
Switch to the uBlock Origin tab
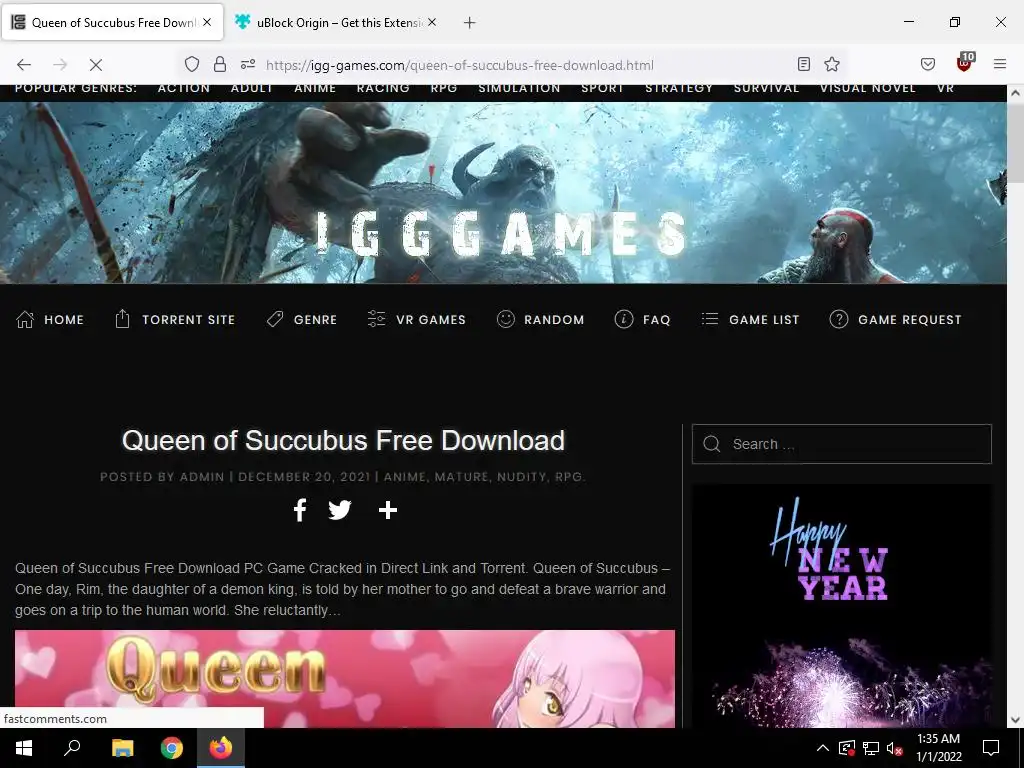336,22
